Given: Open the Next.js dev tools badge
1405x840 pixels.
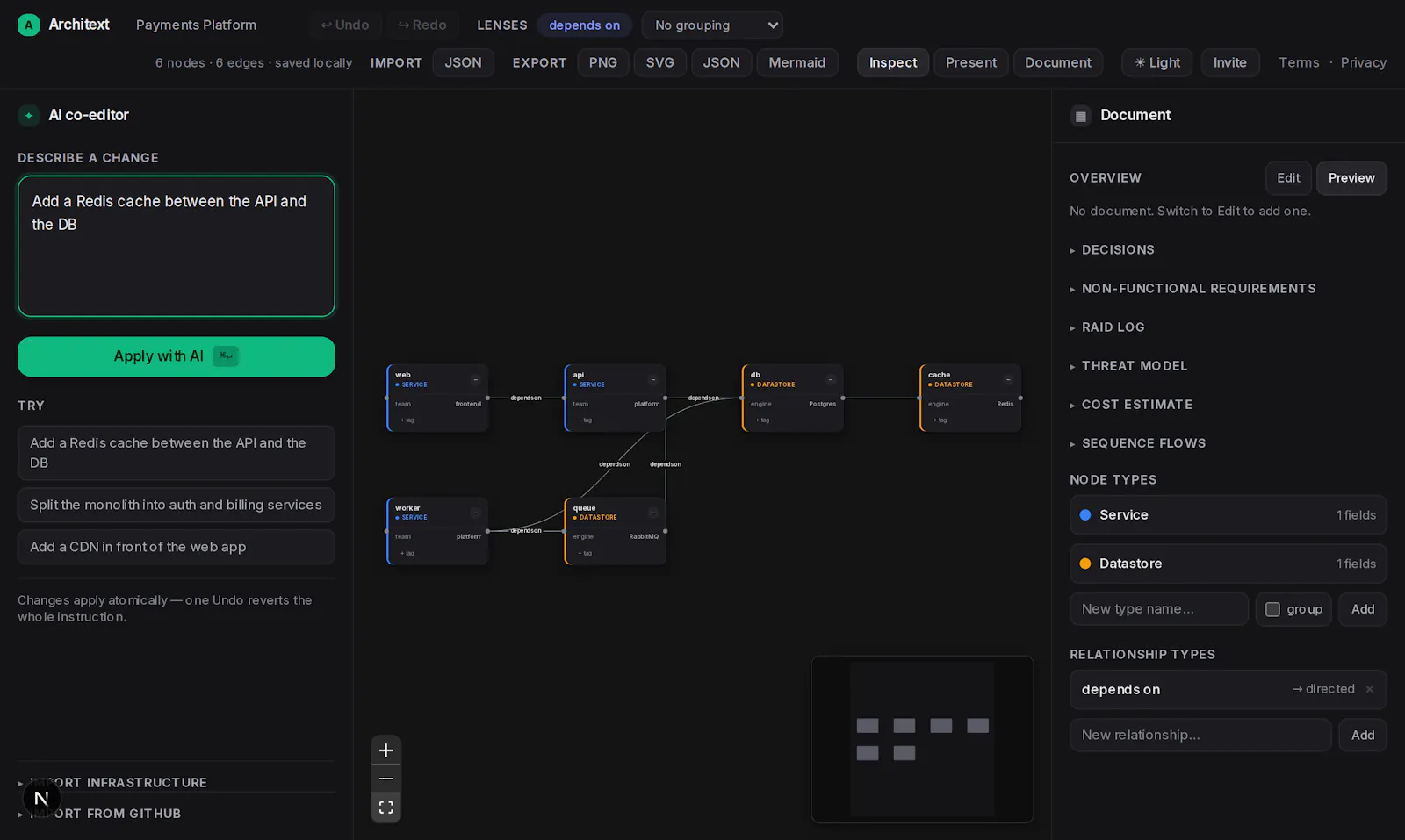Looking at the screenshot, I should pos(41,798).
